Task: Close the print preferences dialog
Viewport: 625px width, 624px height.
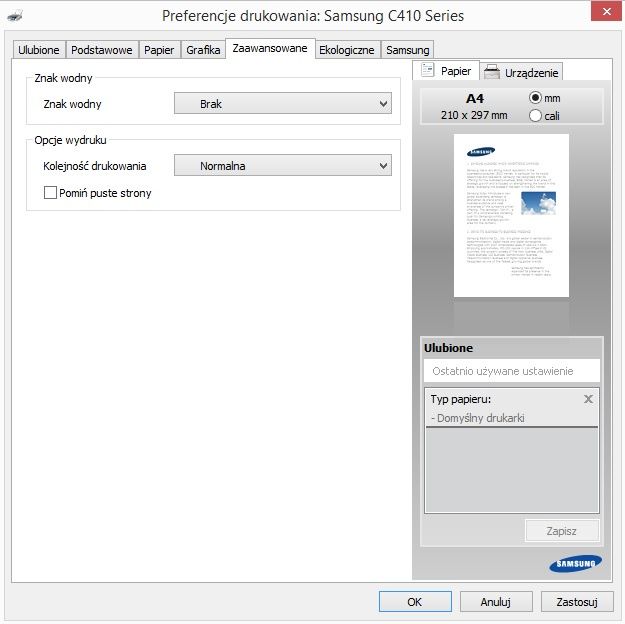Action: click(607, 11)
